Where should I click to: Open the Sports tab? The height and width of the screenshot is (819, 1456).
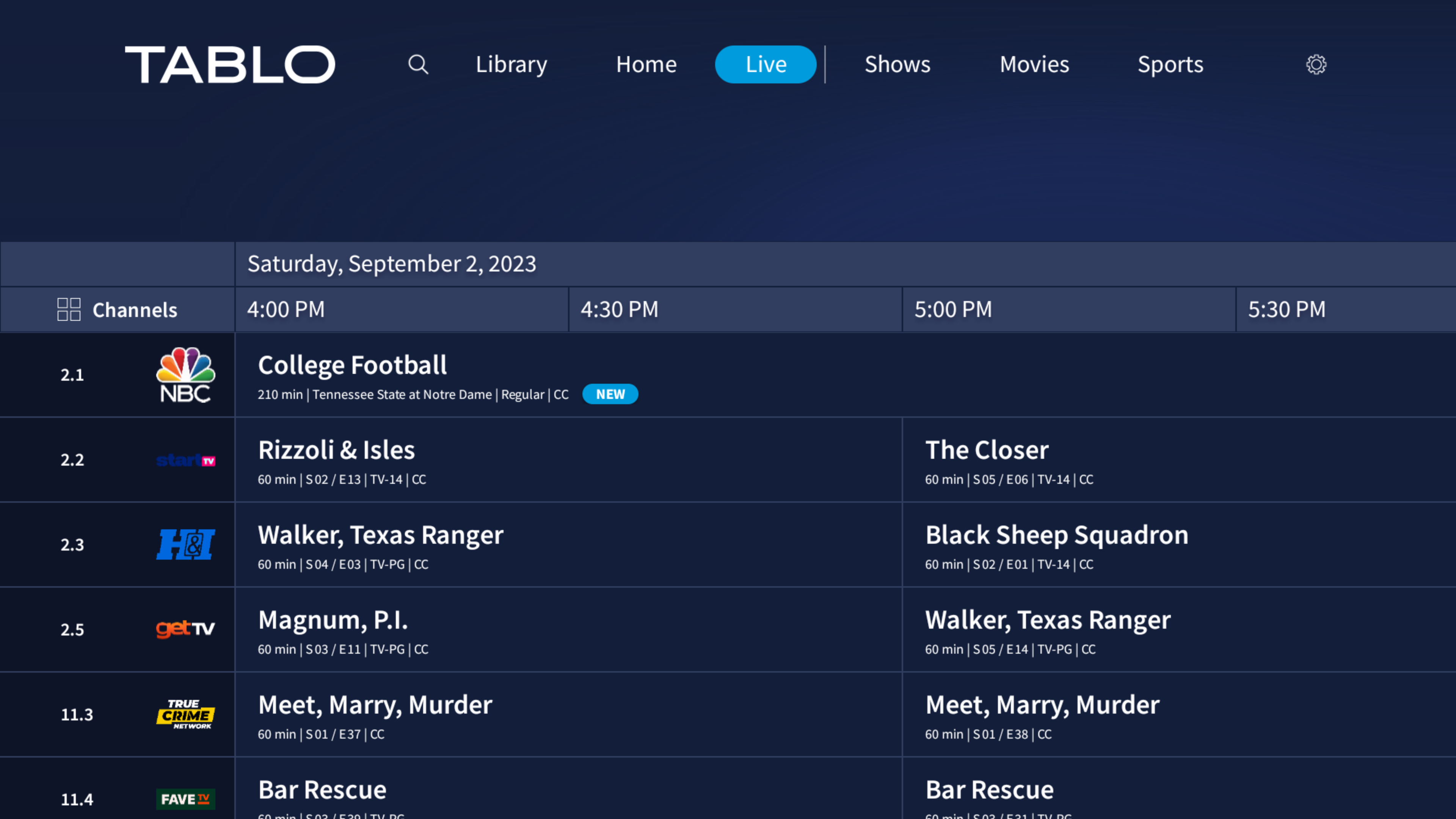coord(1170,64)
